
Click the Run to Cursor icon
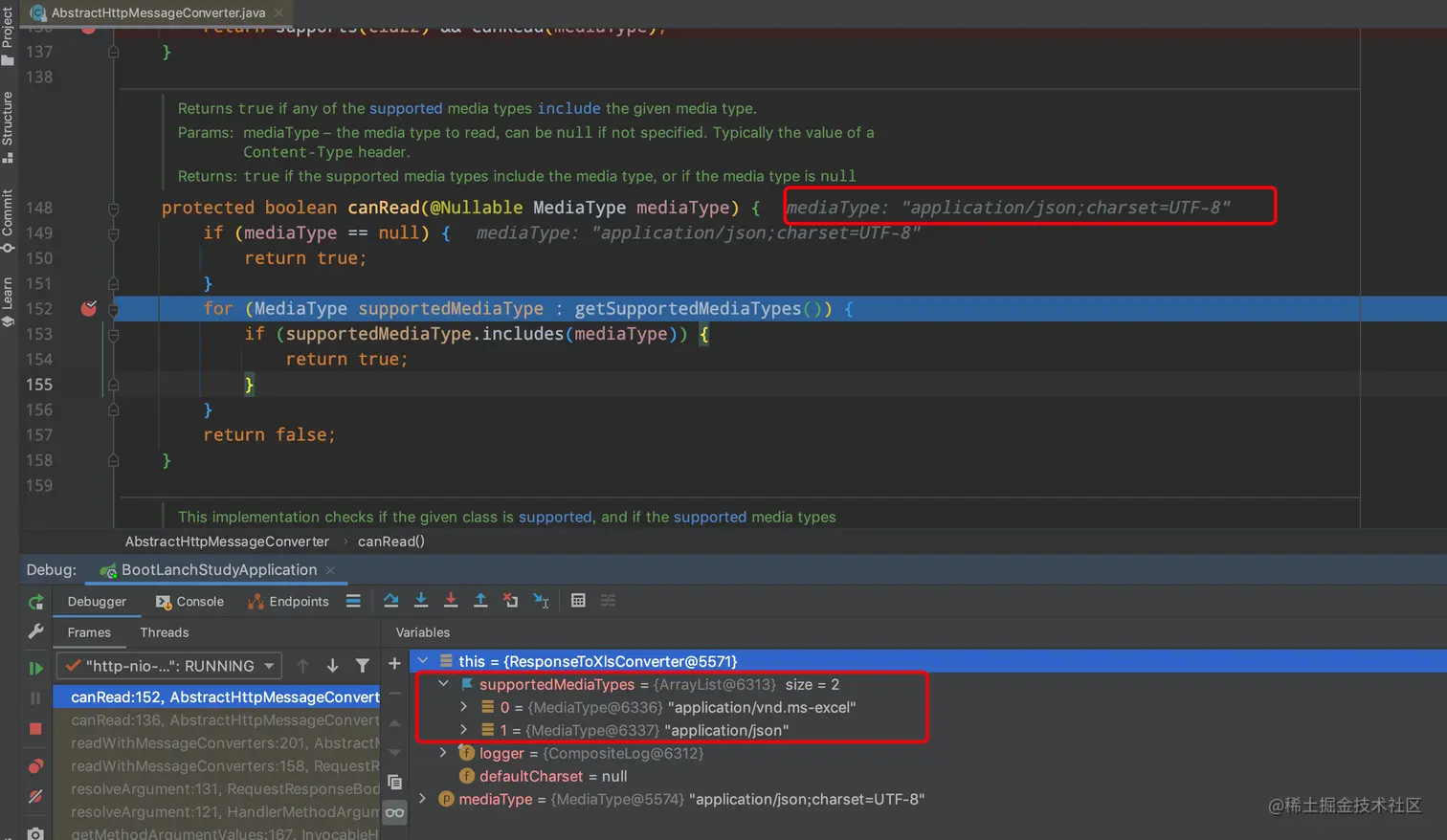coord(542,601)
